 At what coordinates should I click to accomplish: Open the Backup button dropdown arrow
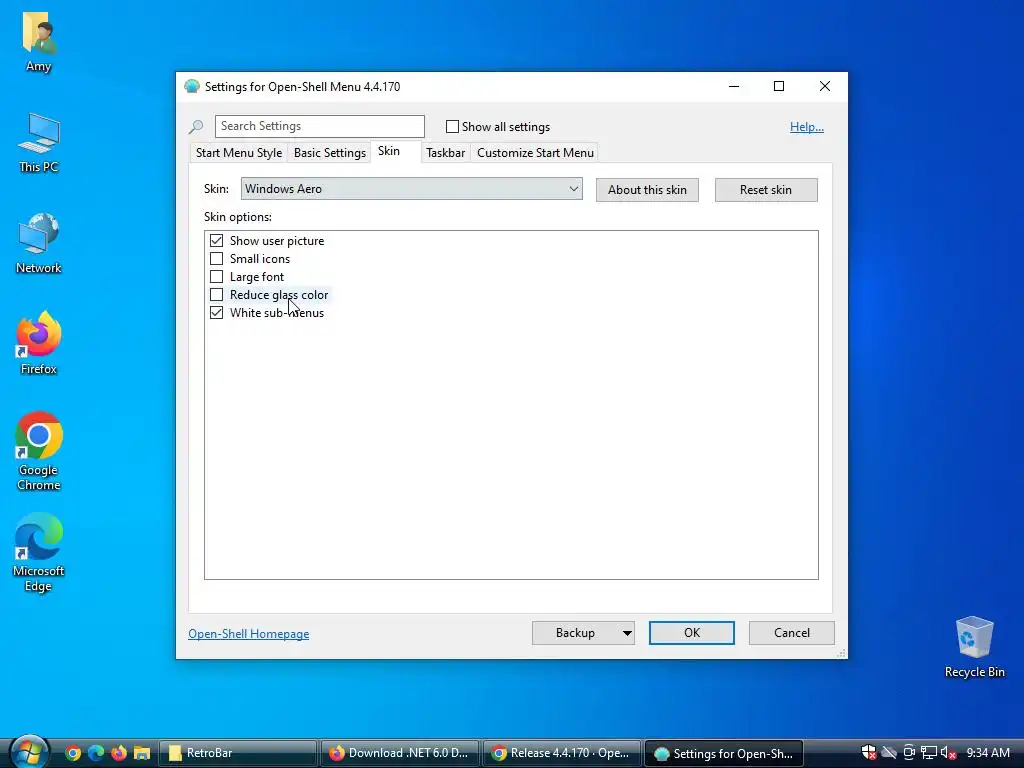[627, 633]
